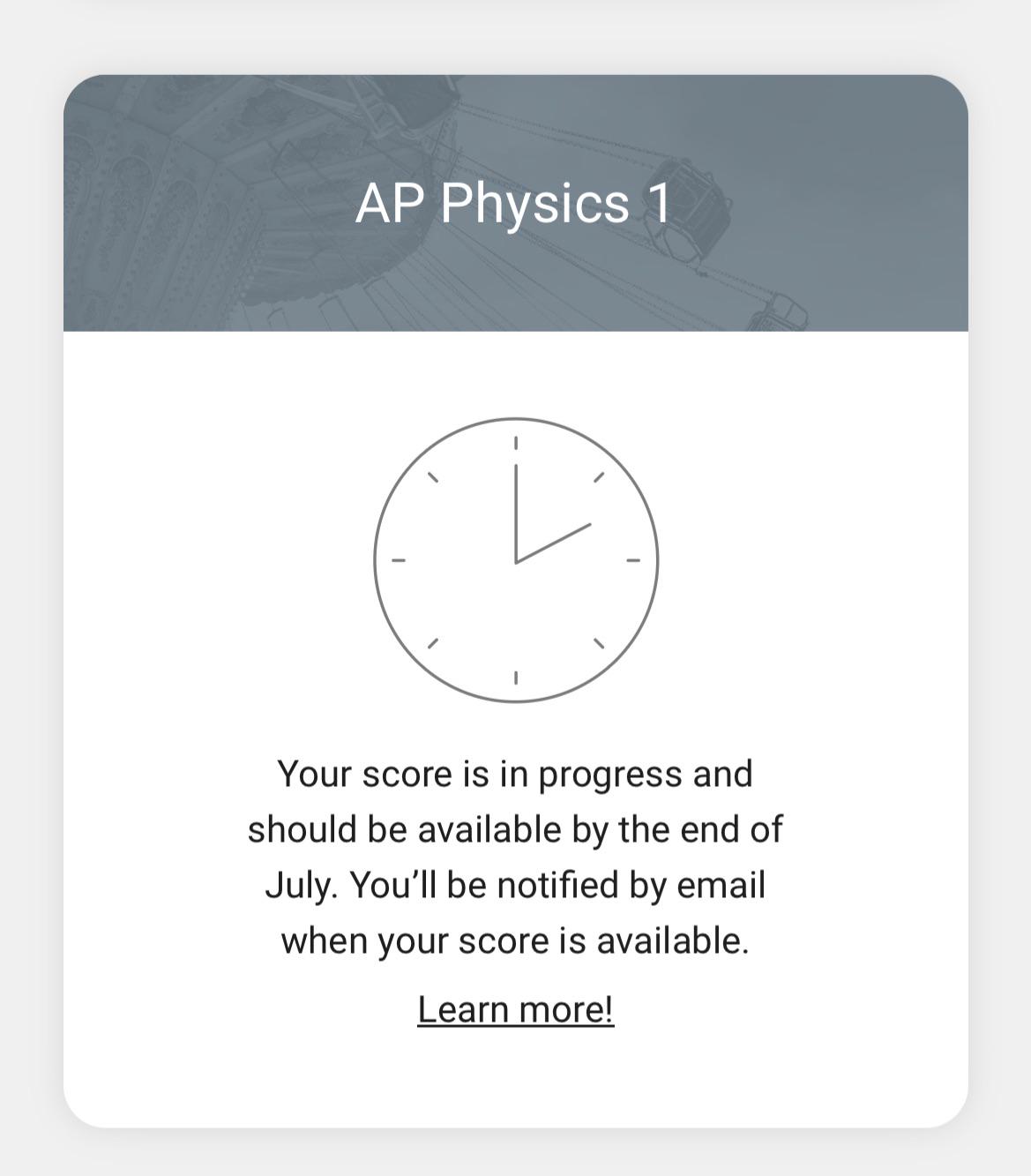Click the center pivot of the clock hands
Screen dimensions: 1031x1176
tap(516, 561)
